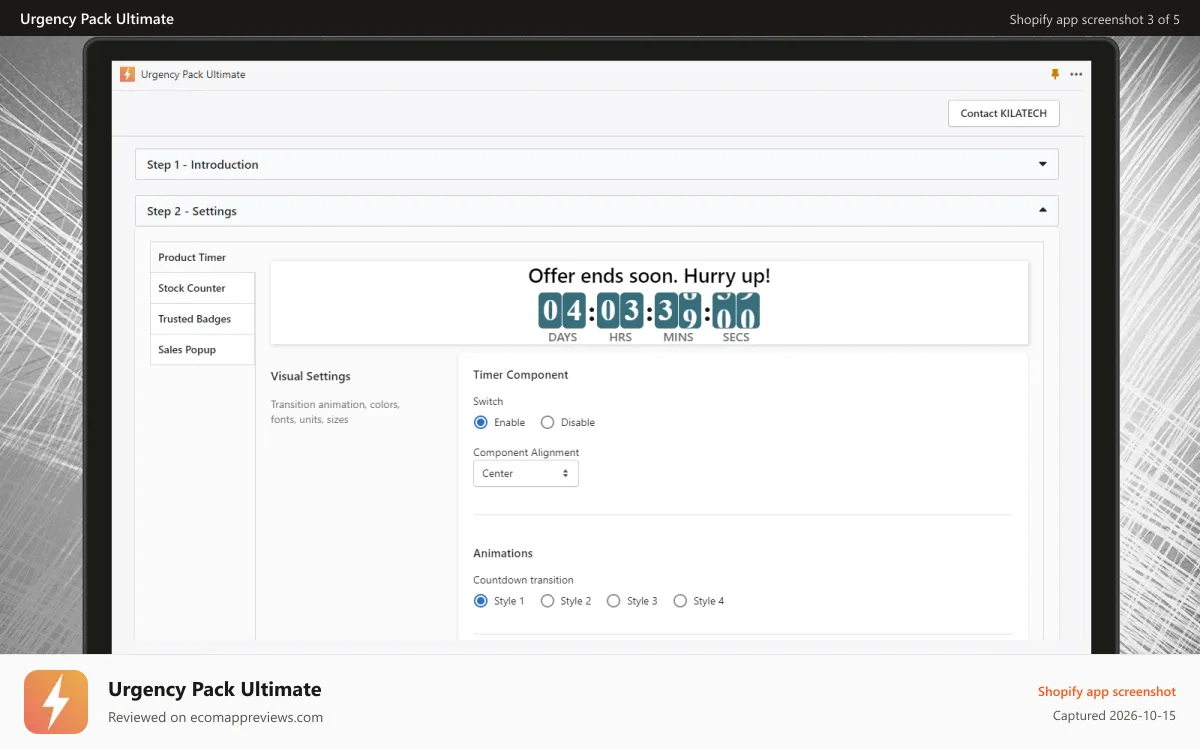Click the MINS label under timer
1200x750 pixels.
coord(678,338)
